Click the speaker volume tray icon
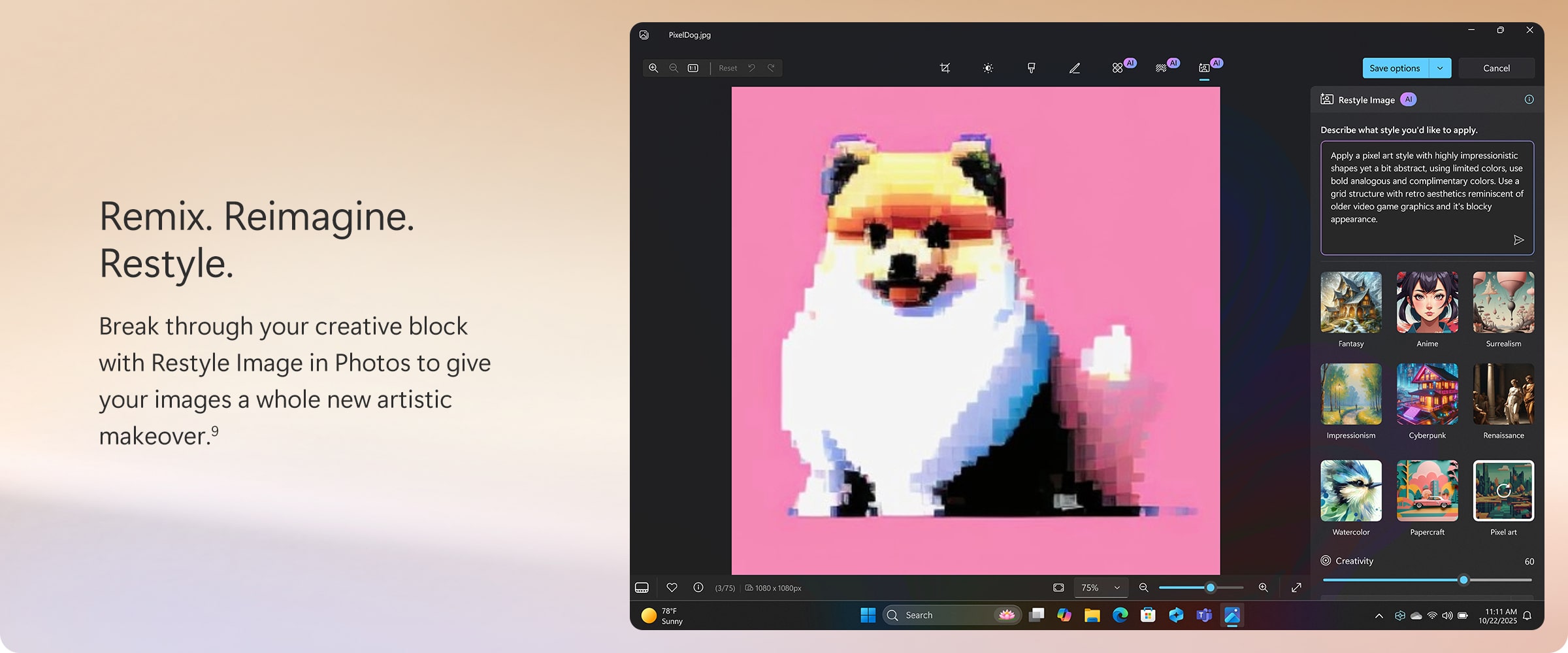Image resolution: width=1568 pixels, height=653 pixels. pos(1447,616)
